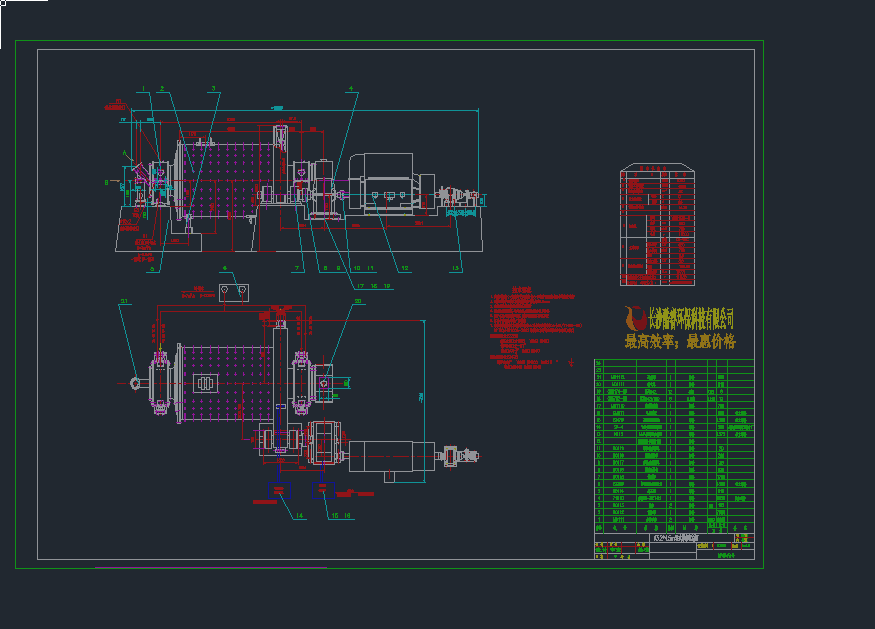Click the yellow slogan text below the company name
This screenshot has width=875, height=629.
(680, 341)
